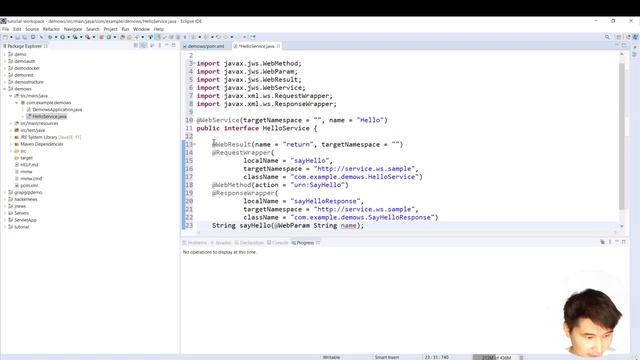
Task: Select the ServletApp project
Action: pos(25,220)
